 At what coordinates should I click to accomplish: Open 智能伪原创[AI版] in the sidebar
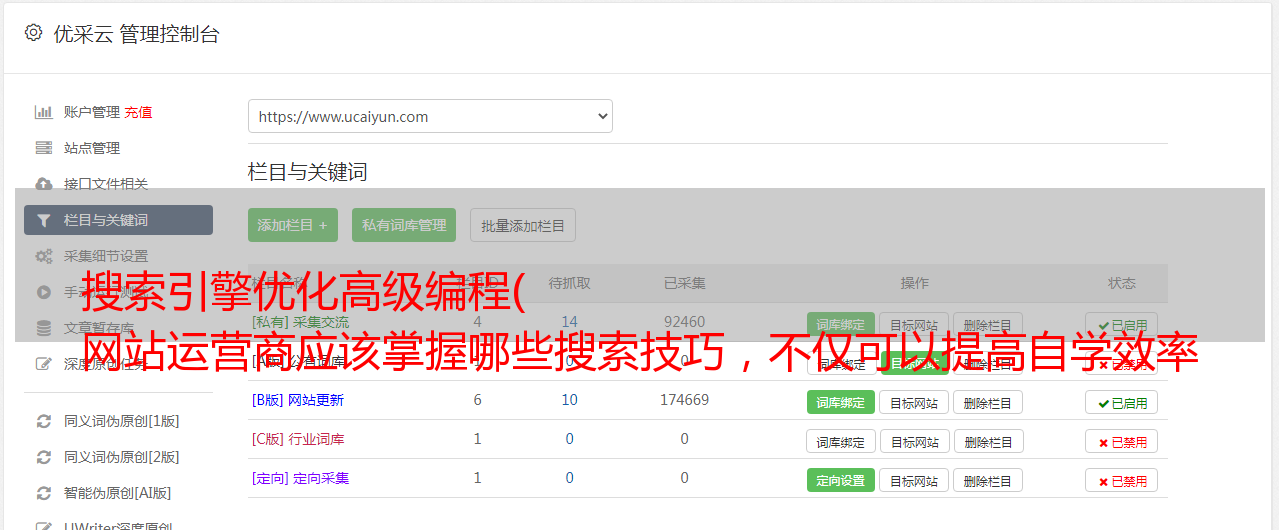coord(118,493)
